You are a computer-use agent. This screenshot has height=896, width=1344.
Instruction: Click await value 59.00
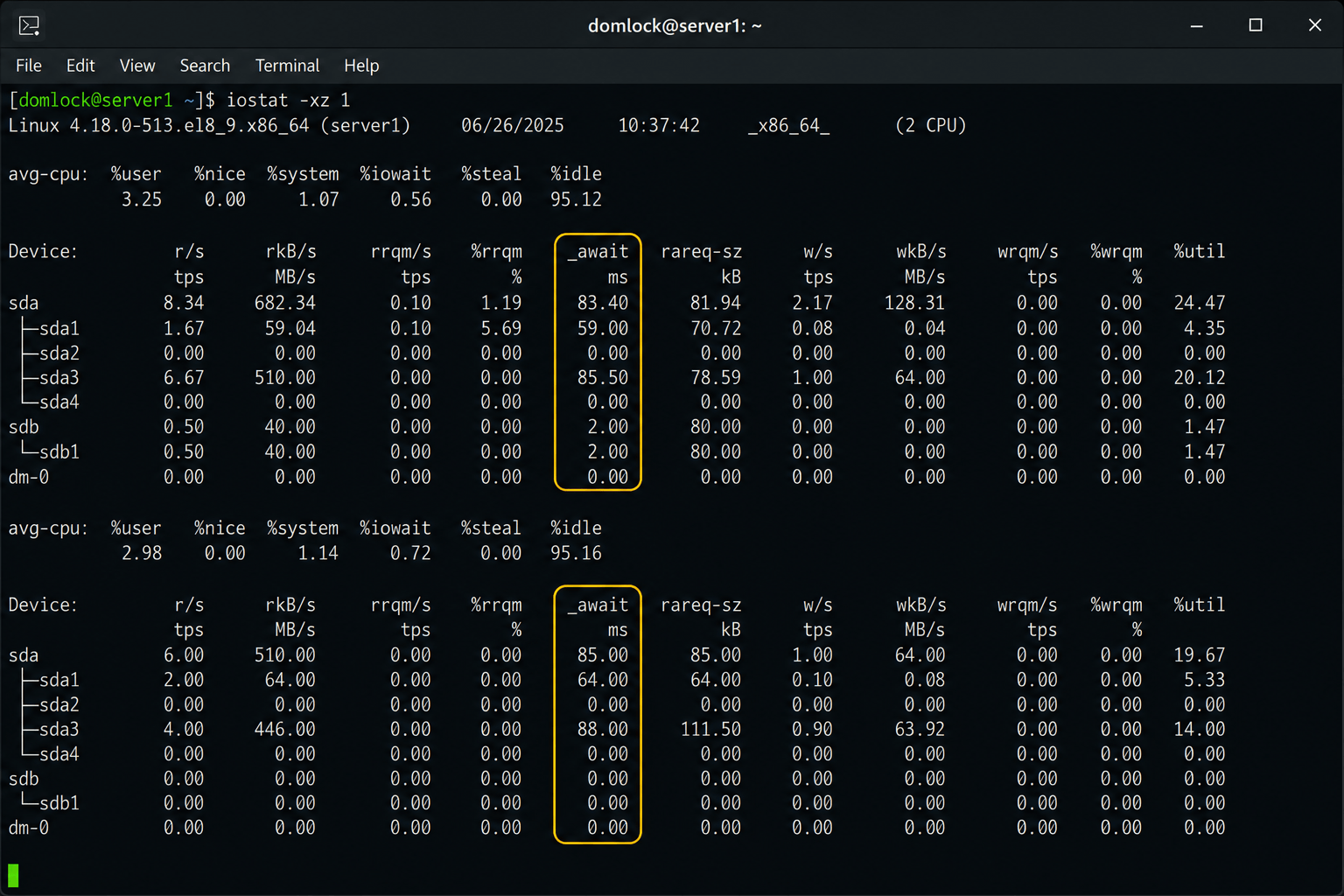coord(603,328)
